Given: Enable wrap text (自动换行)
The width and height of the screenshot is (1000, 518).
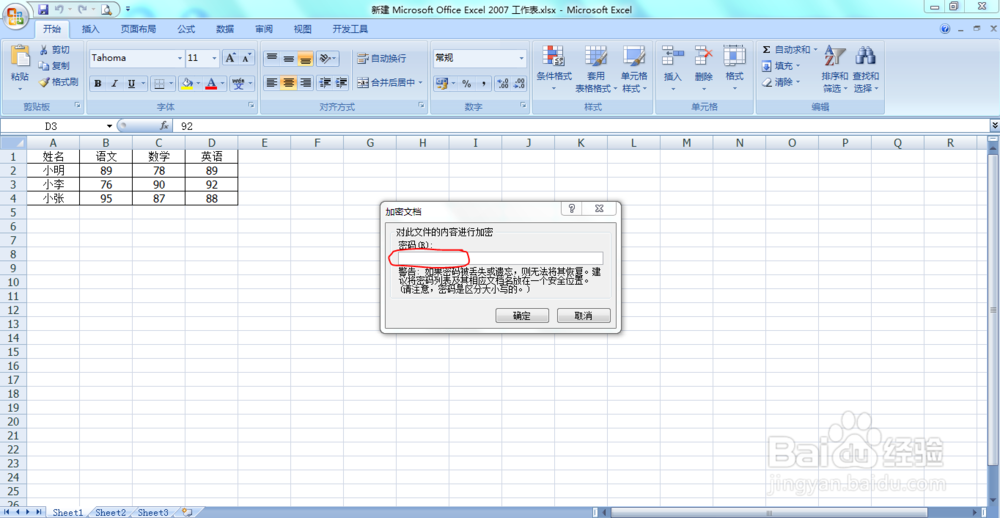Looking at the screenshot, I should 381,58.
